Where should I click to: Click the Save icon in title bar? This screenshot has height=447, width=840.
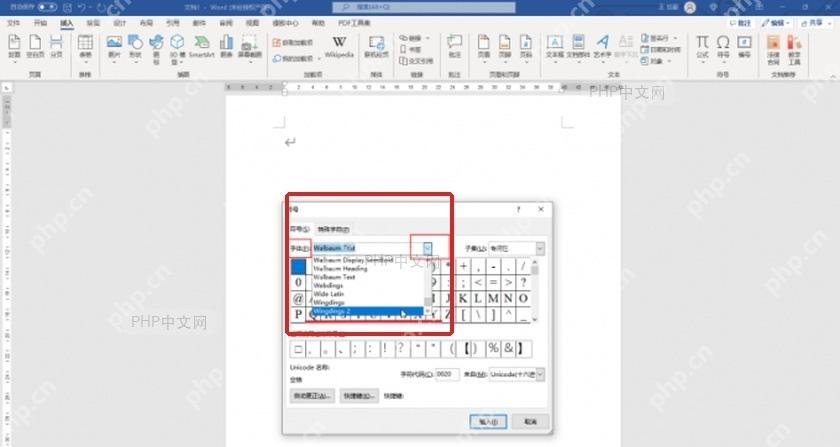(x=68, y=8)
